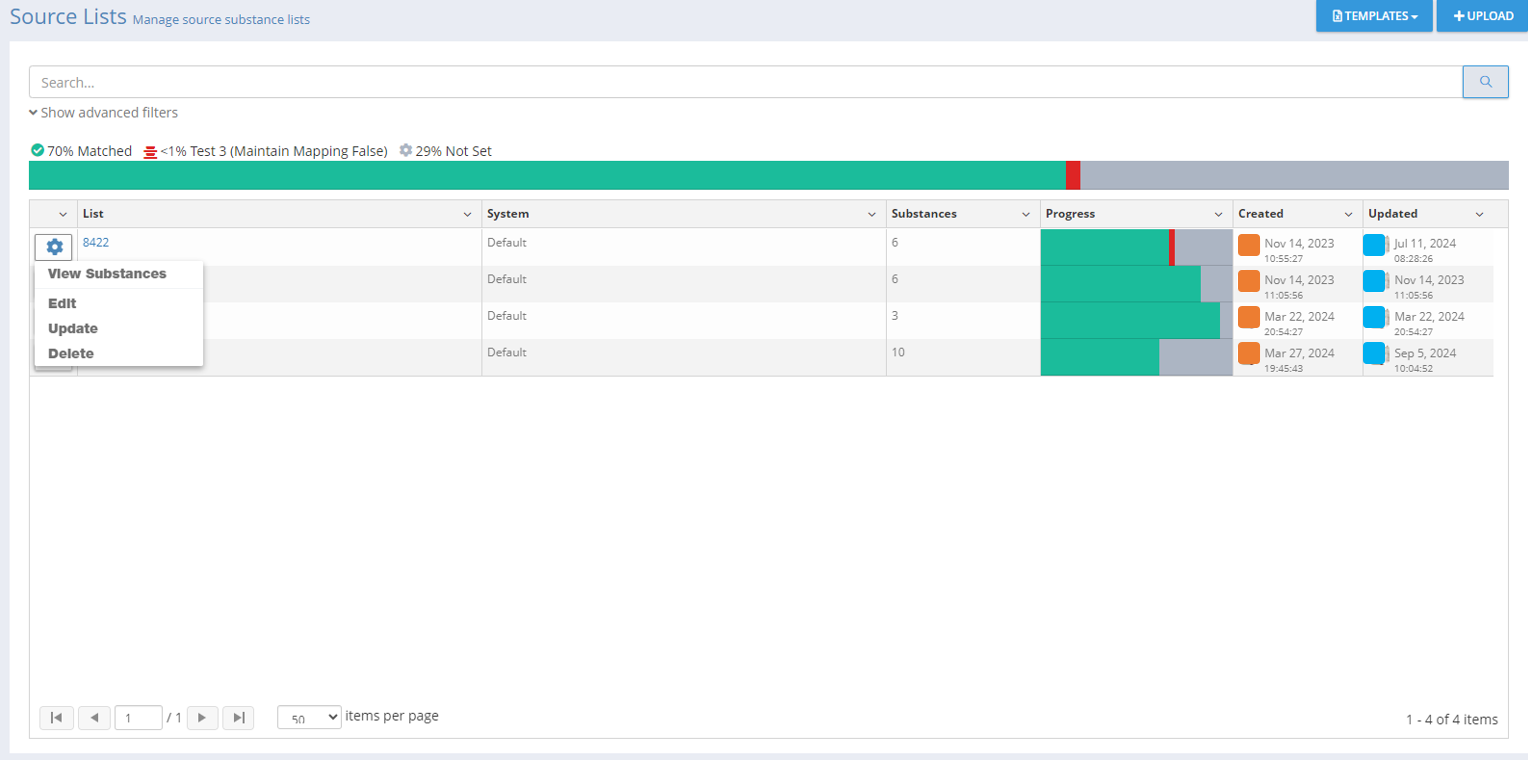Jump to the last page
Screen dimensions: 1528x766
point(238,718)
